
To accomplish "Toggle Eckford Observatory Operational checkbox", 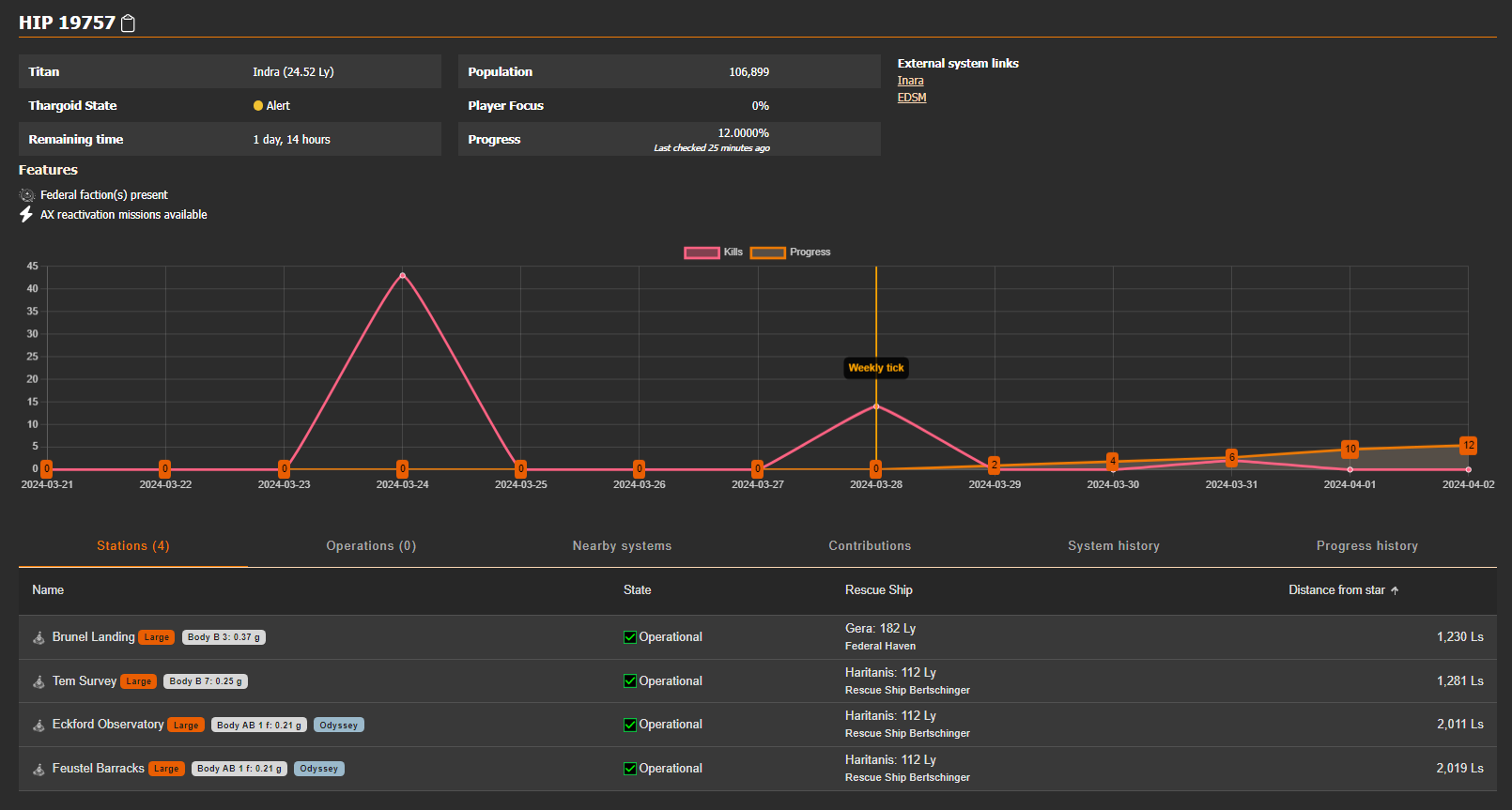I will point(630,725).
